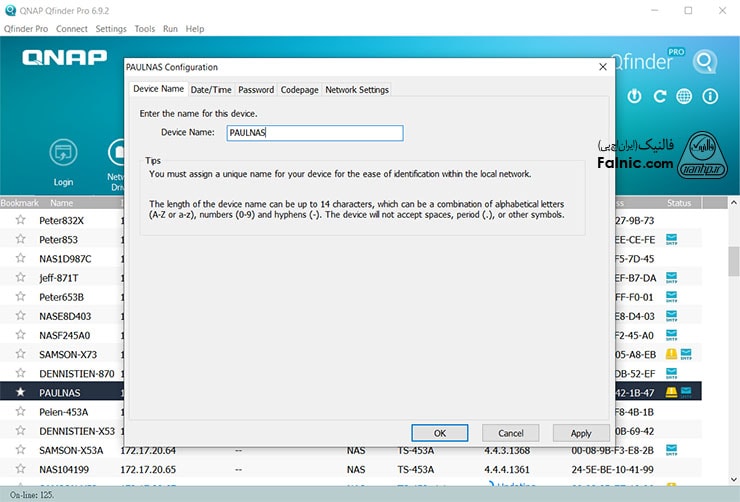Click the info icon in header
740x502 pixels.
coord(710,97)
